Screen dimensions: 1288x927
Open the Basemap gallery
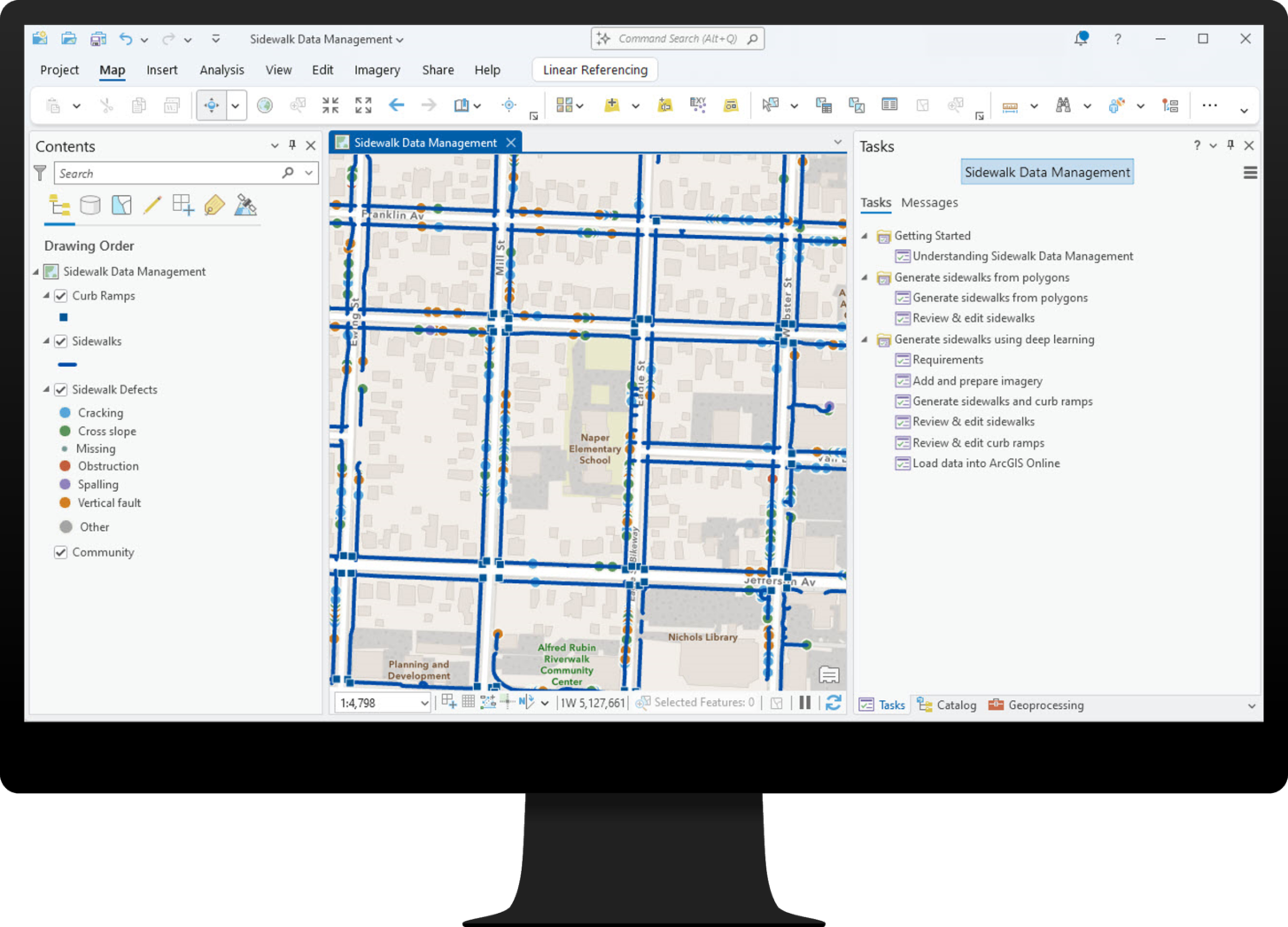point(564,105)
